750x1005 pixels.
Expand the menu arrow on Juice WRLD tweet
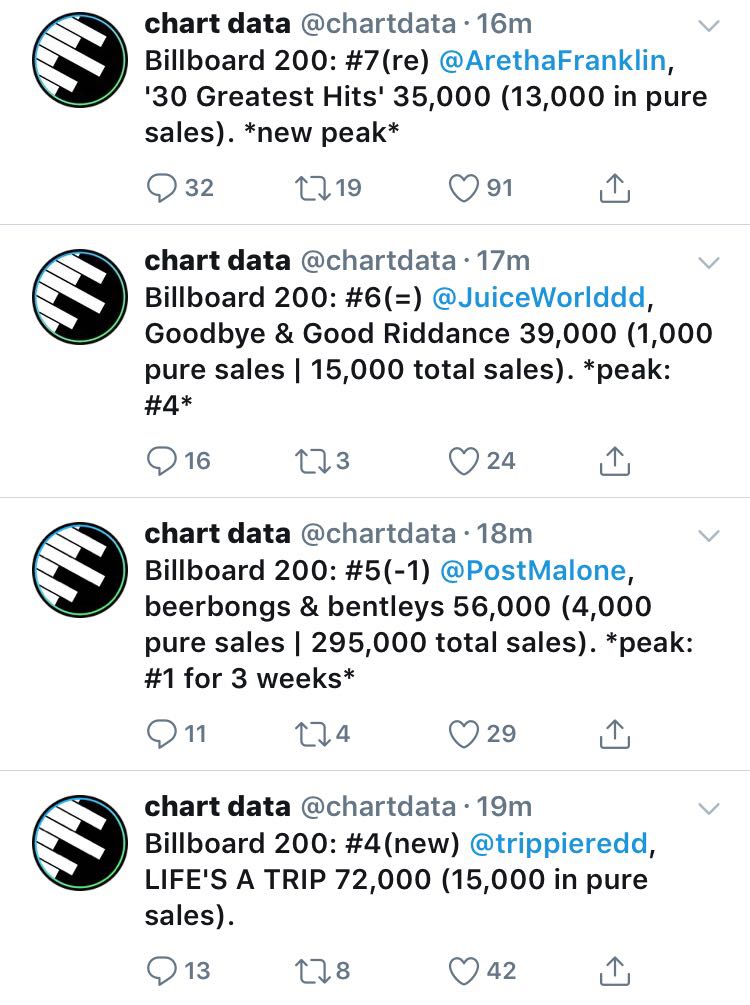(x=708, y=263)
